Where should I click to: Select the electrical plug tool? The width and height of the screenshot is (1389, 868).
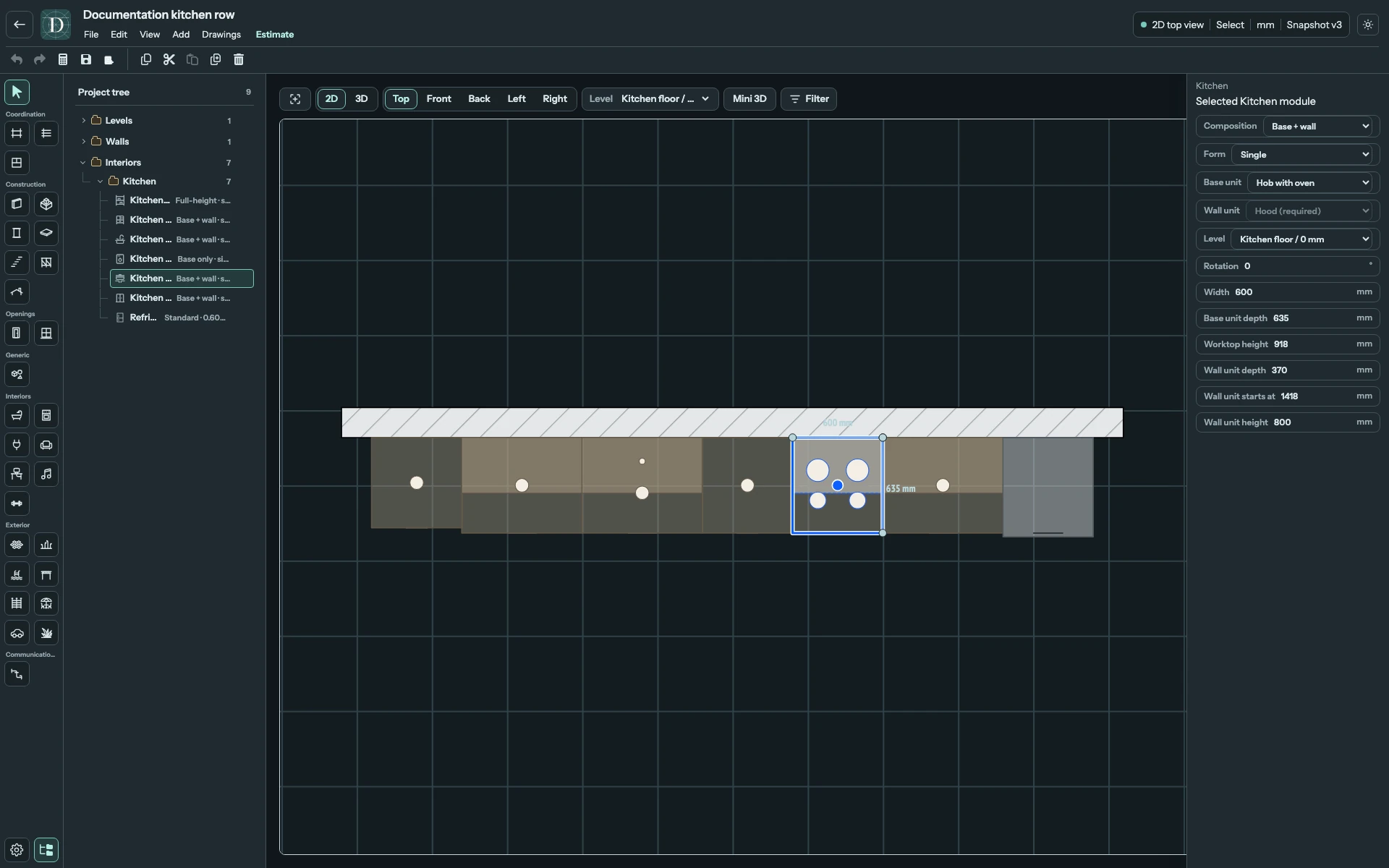point(17,445)
